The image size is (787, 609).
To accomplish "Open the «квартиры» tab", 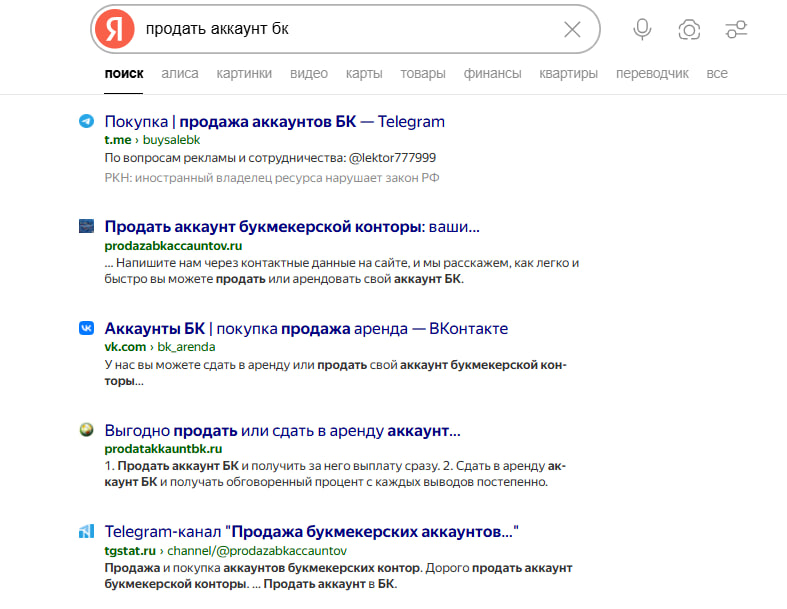I will (x=569, y=74).
